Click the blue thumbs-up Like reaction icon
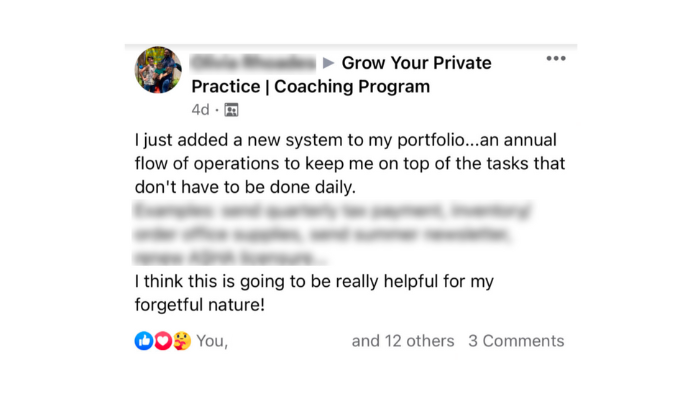Viewport: 700px width, 400px height. tap(144, 341)
